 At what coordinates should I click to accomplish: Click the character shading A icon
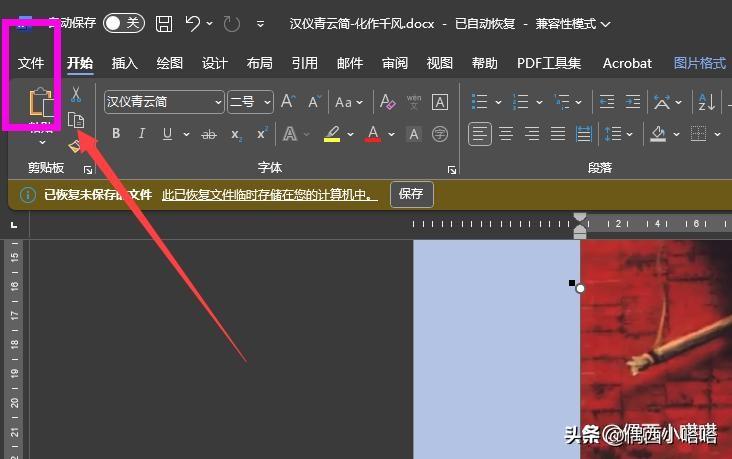coord(414,134)
